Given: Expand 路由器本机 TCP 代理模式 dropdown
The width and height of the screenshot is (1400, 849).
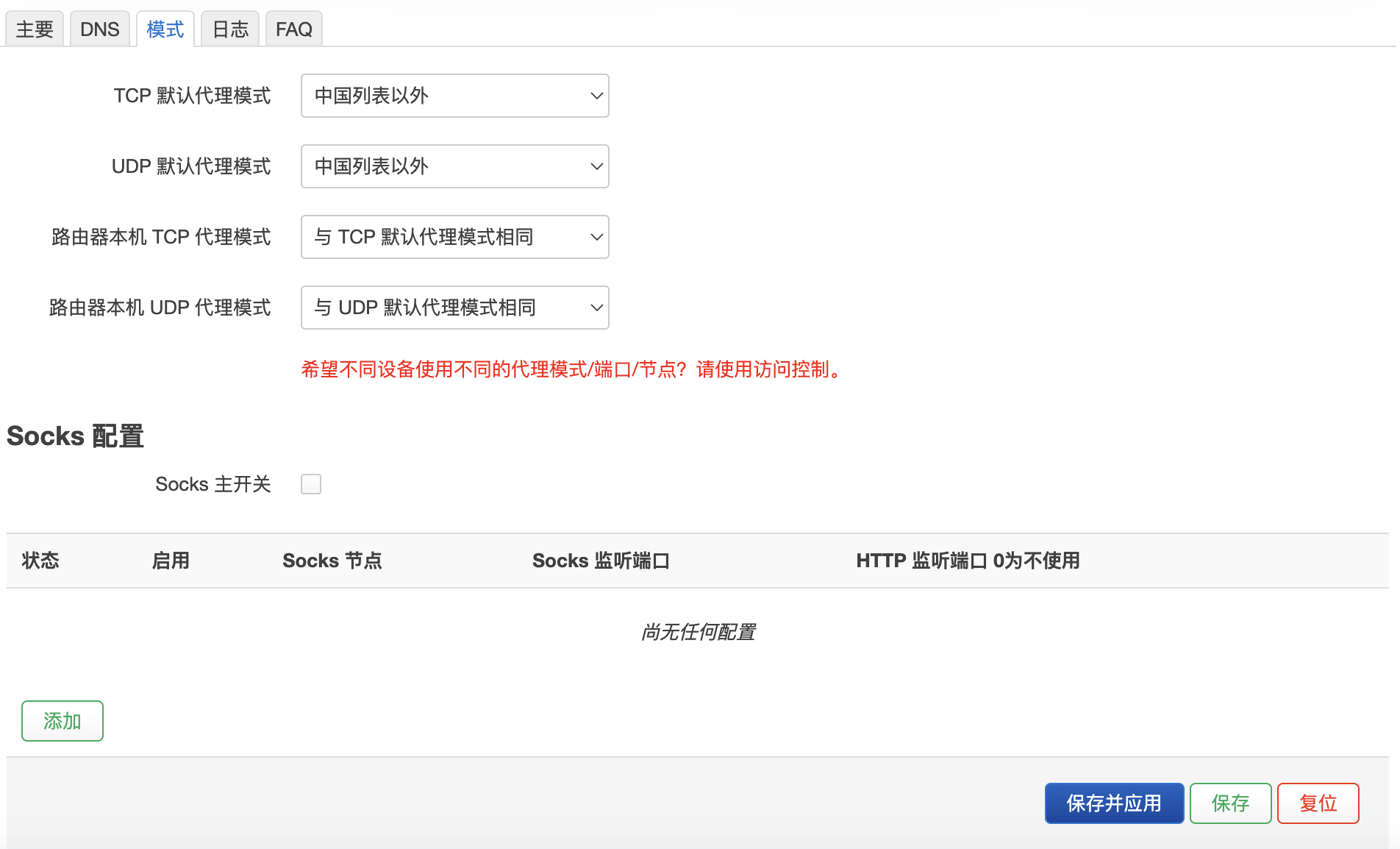Looking at the screenshot, I should tap(455, 237).
